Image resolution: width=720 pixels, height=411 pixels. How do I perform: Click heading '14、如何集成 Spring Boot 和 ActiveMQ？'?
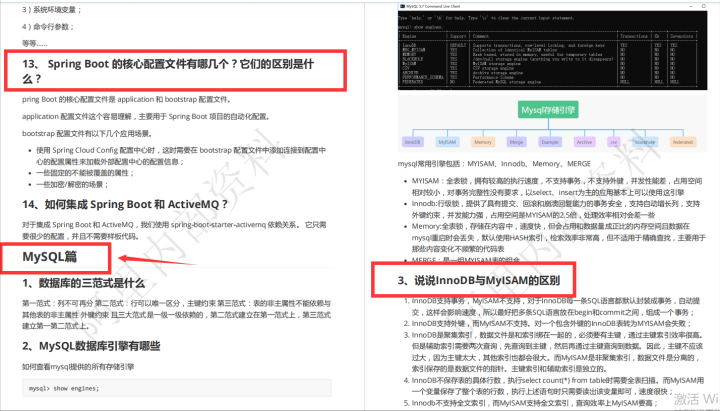pyautogui.click(x=125, y=204)
